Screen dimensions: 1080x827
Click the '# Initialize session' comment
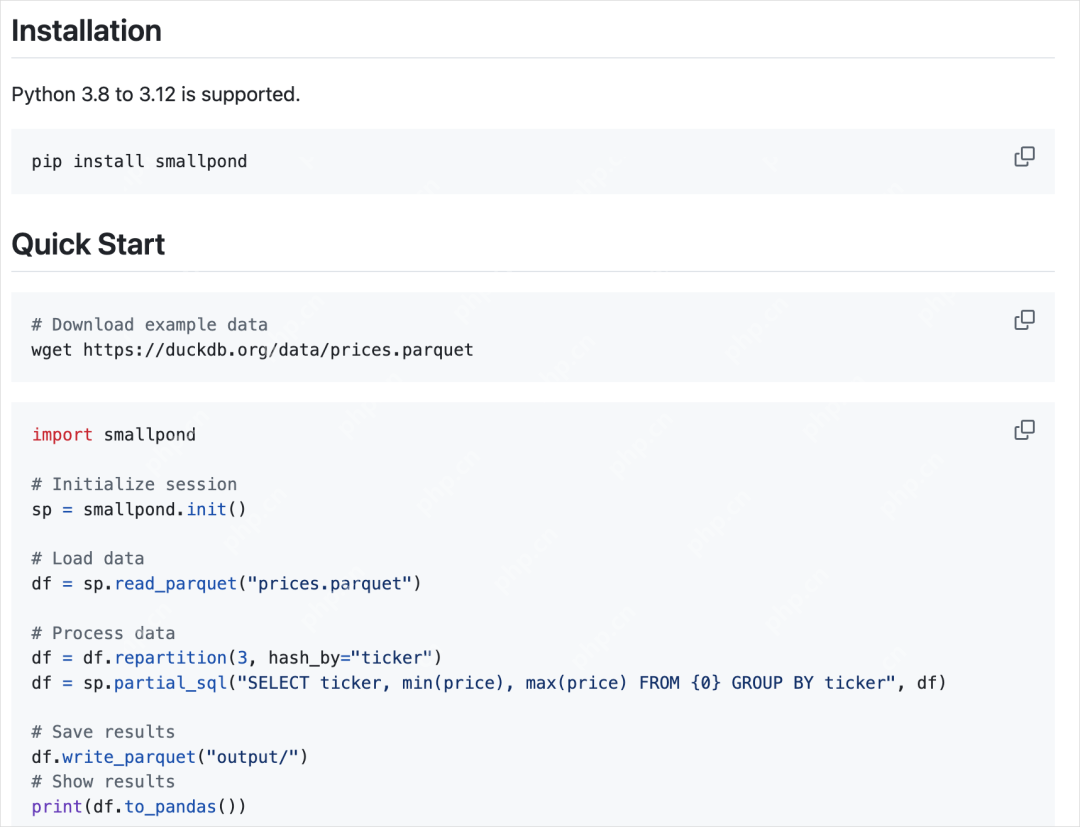click(134, 484)
